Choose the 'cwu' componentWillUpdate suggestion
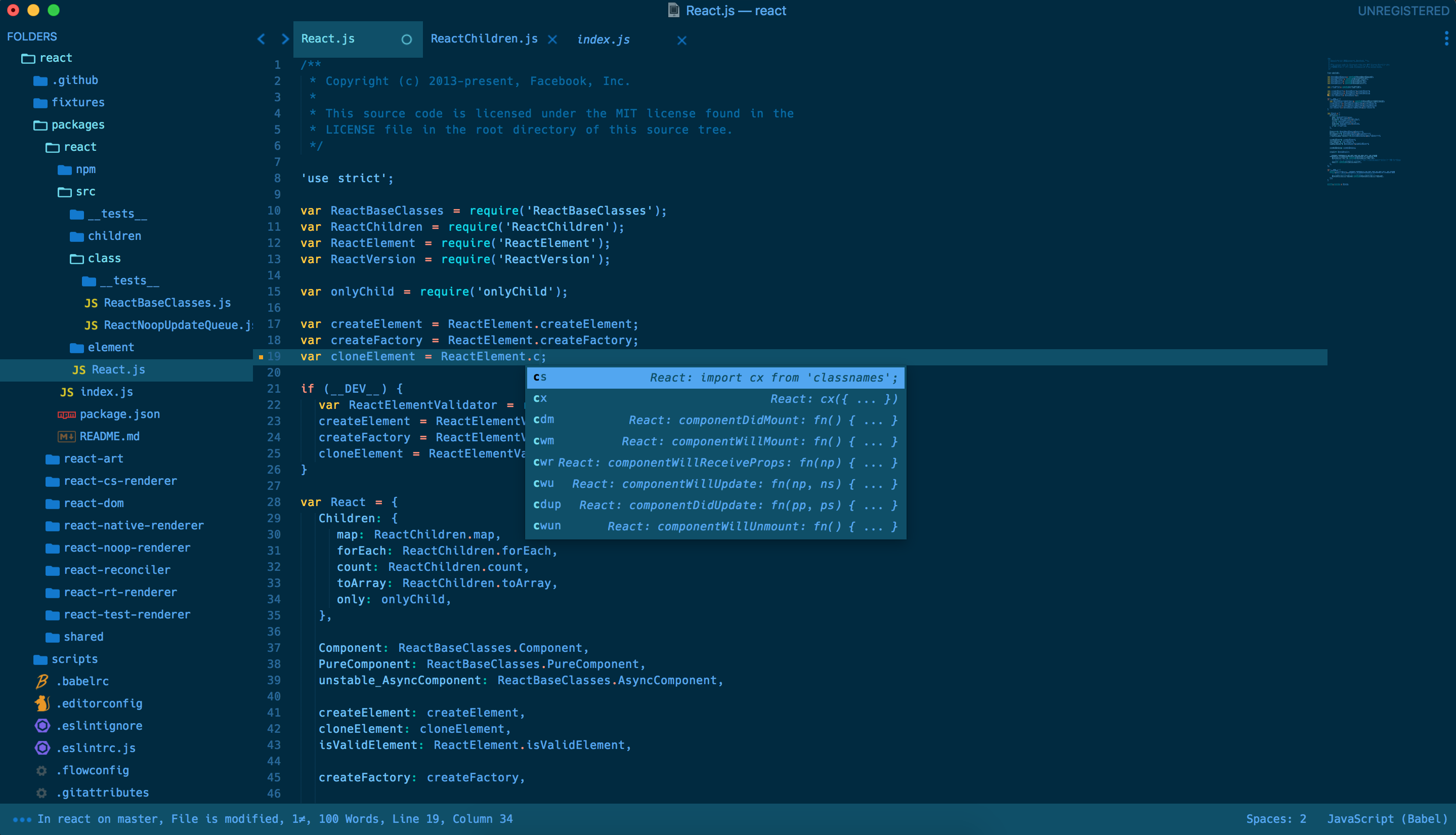Image resolution: width=1456 pixels, height=835 pixels. (715, 483)
